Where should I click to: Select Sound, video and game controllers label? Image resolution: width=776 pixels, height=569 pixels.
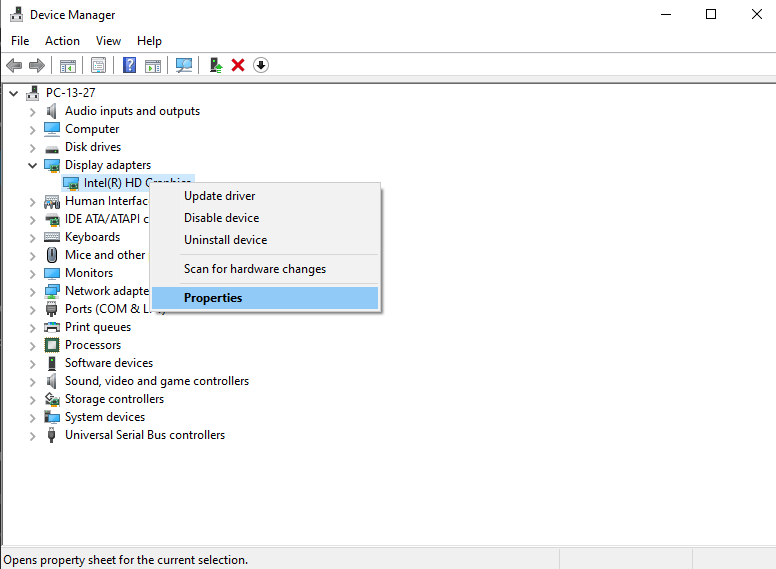(157, 381)
